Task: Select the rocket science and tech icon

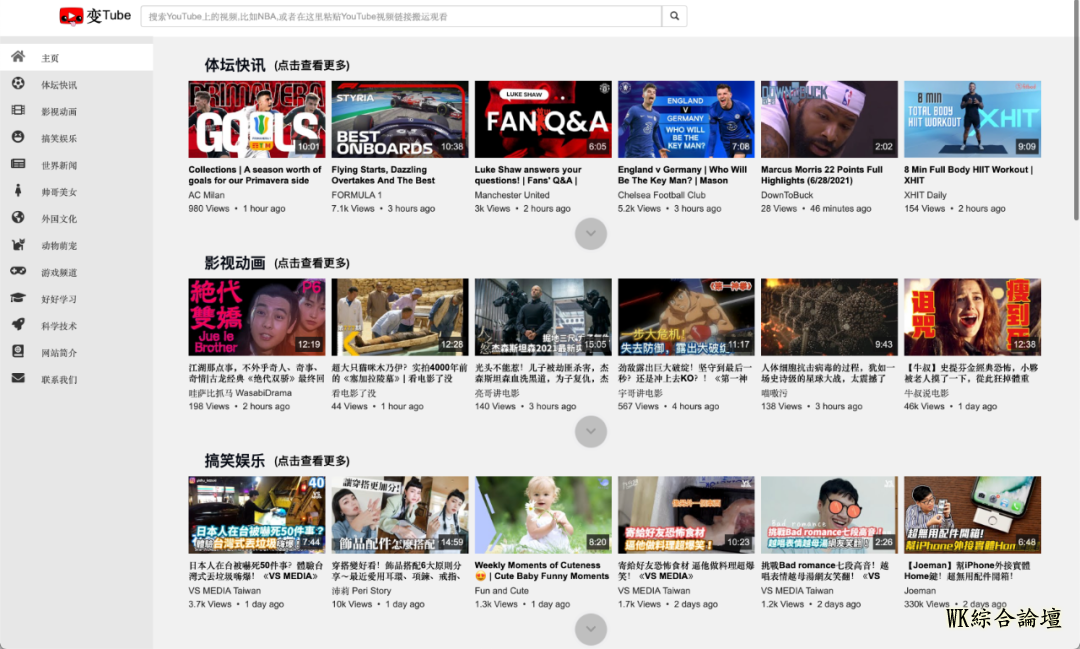Action: tap(18, 324)
